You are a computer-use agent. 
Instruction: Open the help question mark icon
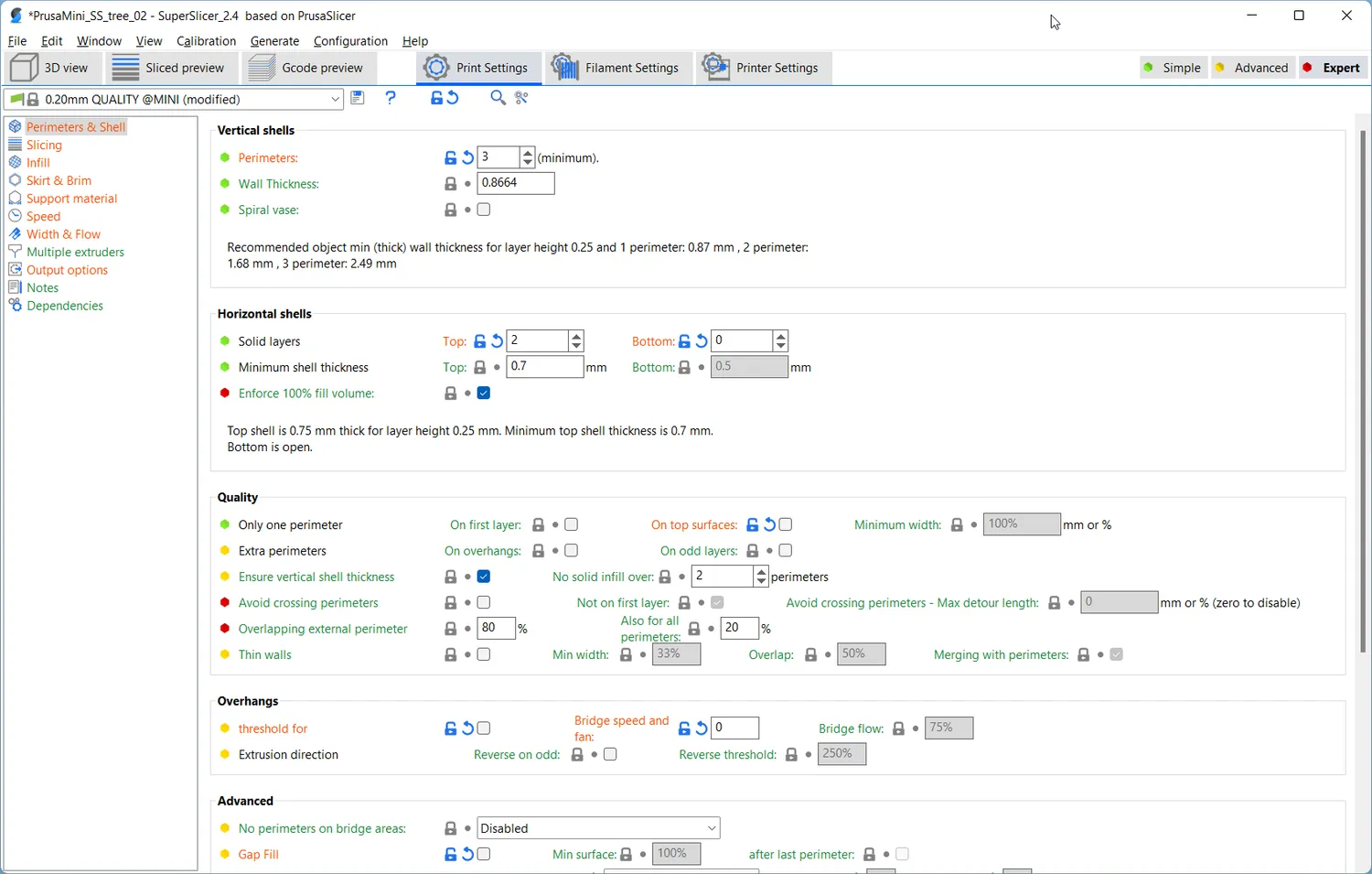(391, 98)
